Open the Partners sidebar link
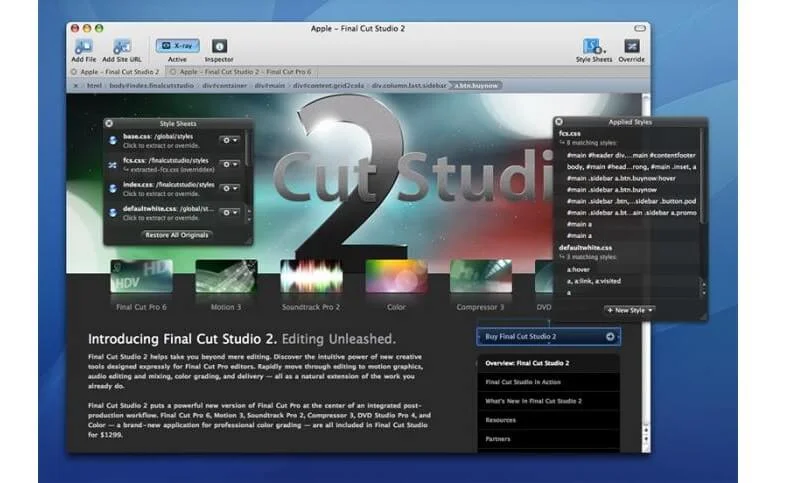 [x=548, y=439]
